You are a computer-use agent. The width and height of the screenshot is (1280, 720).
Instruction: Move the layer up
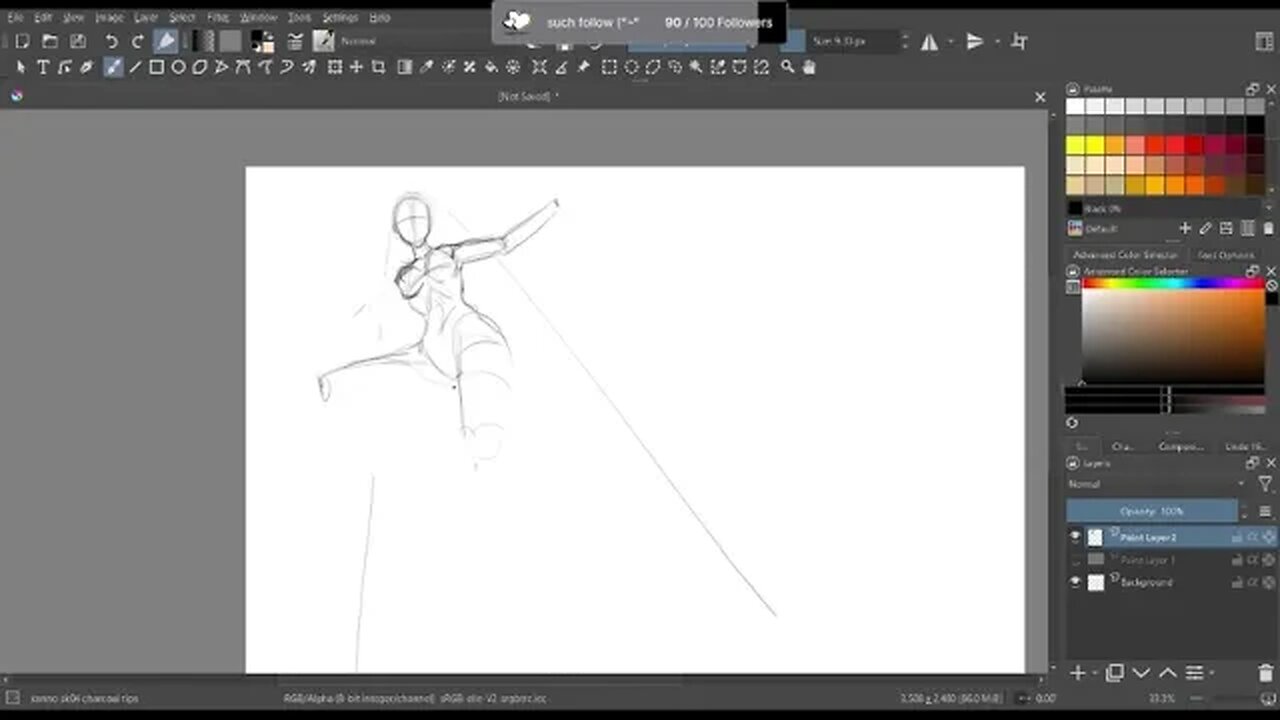coord(1167,673)
